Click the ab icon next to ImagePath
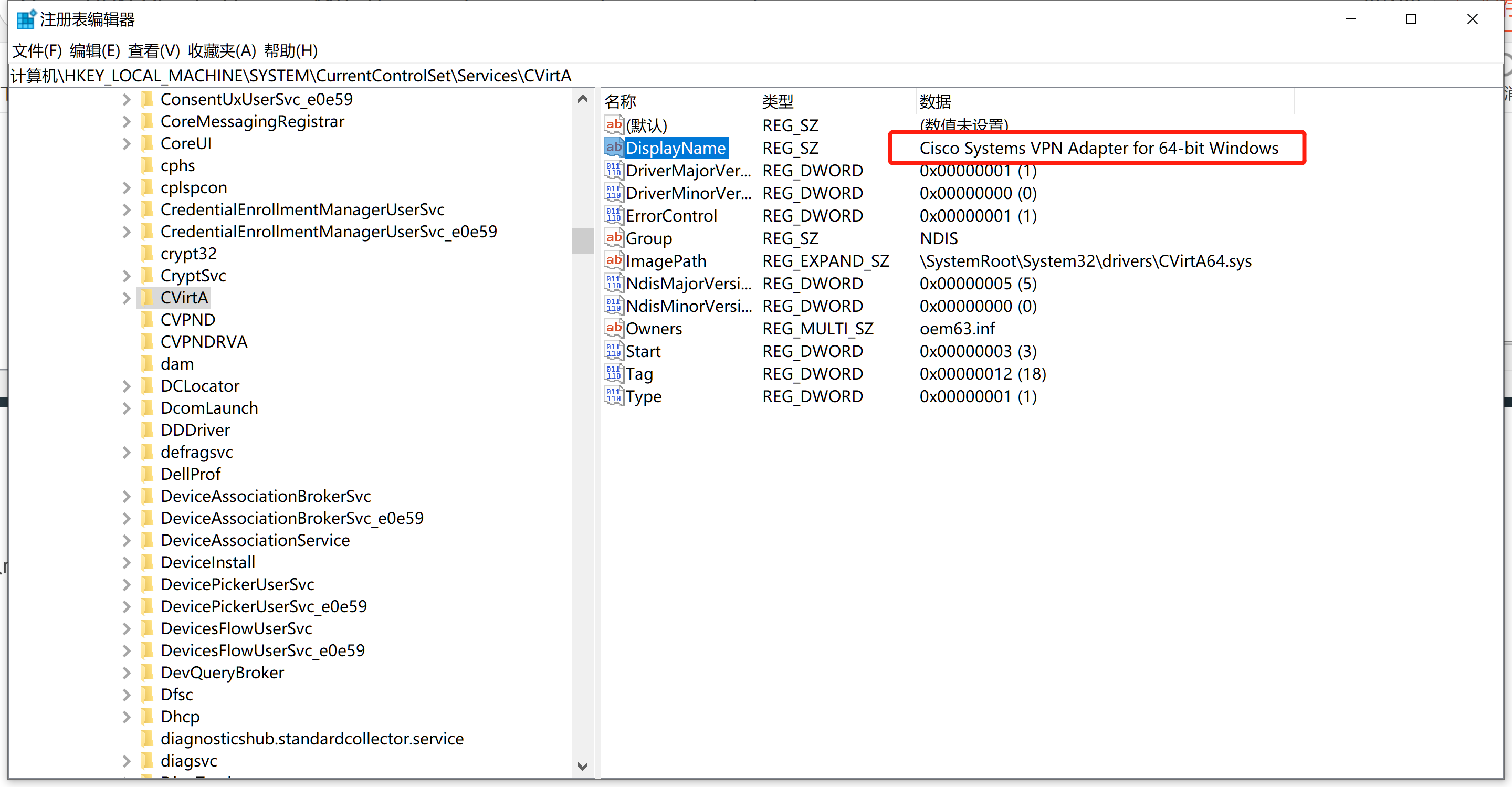 click(x=614, y=260)
